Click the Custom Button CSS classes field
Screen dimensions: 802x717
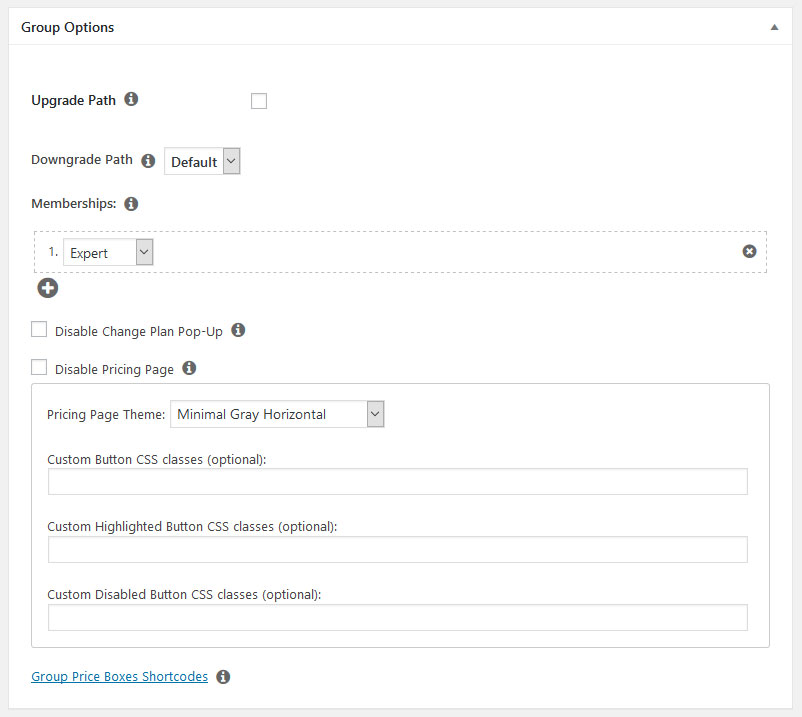397,482
